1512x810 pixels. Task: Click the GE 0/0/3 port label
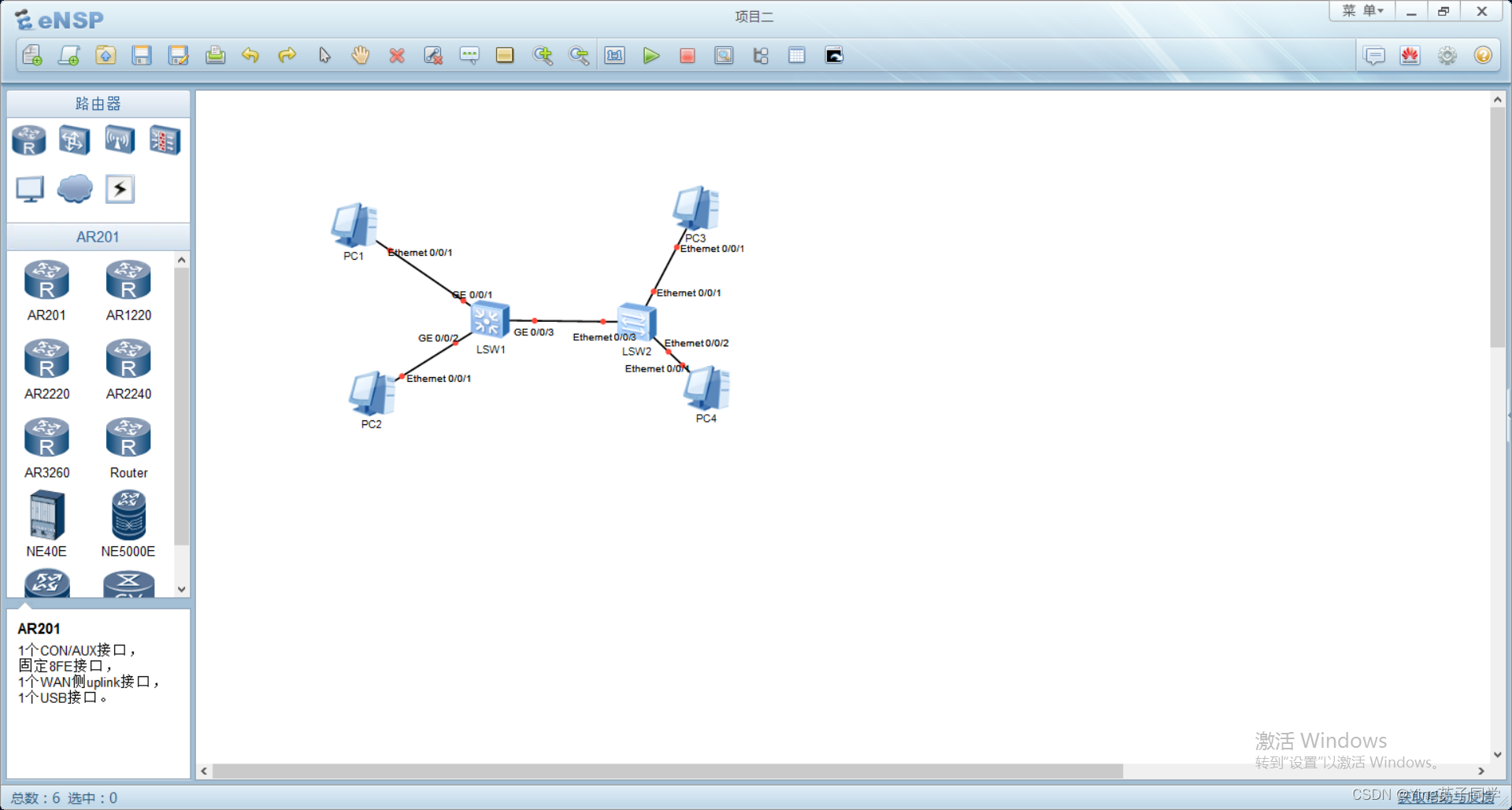(x=534, y=332)
